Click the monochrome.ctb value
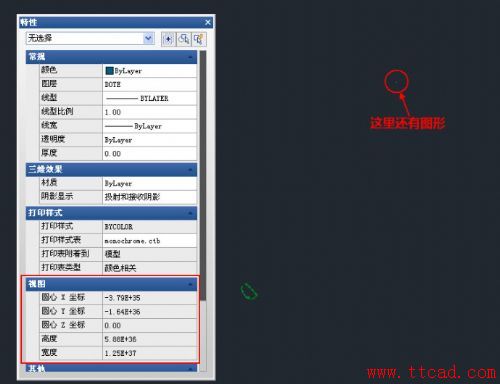This screenshot has width=500, height=384. tap(149, 241)
